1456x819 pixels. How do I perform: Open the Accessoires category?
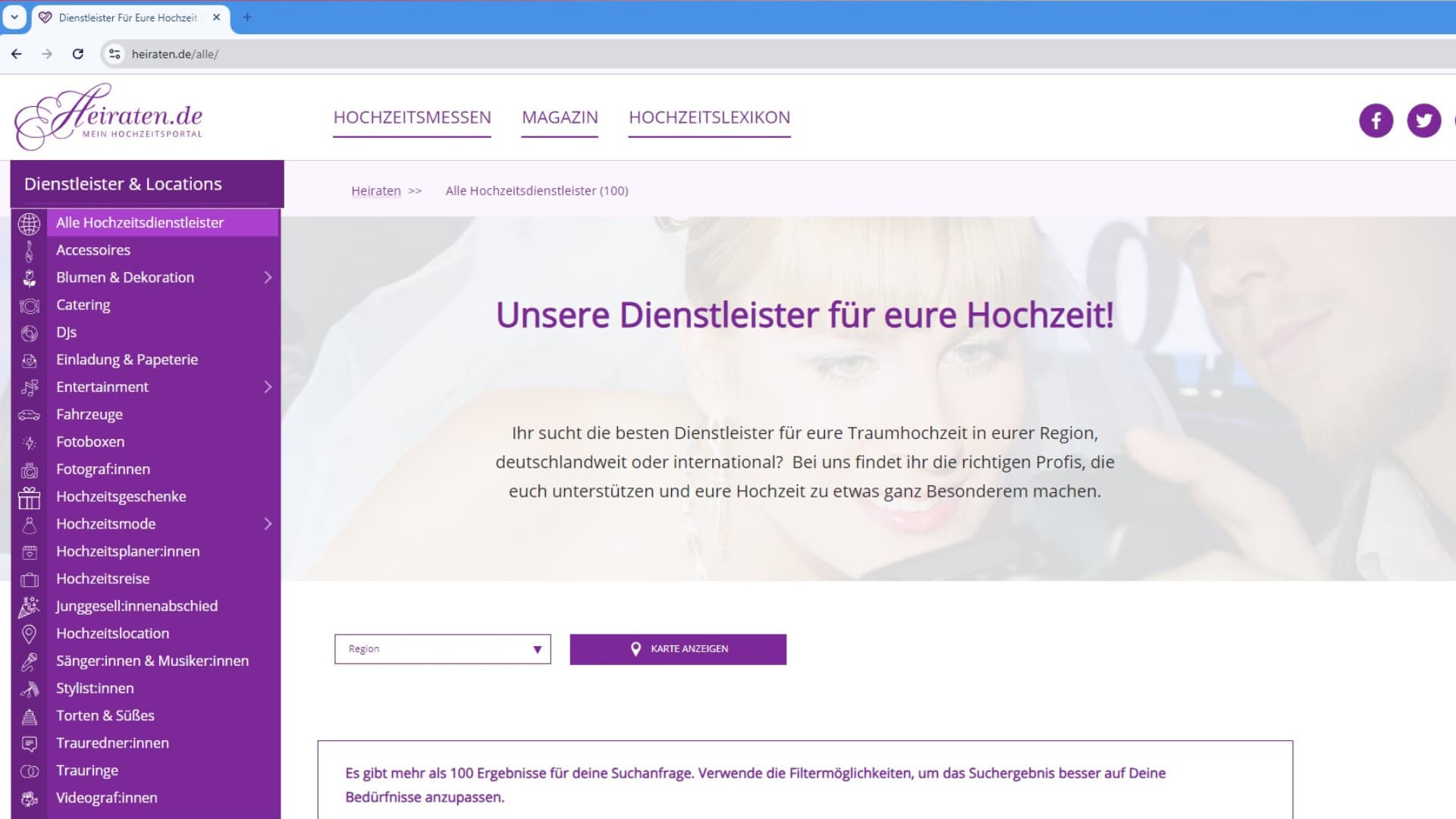pos(93,250)
